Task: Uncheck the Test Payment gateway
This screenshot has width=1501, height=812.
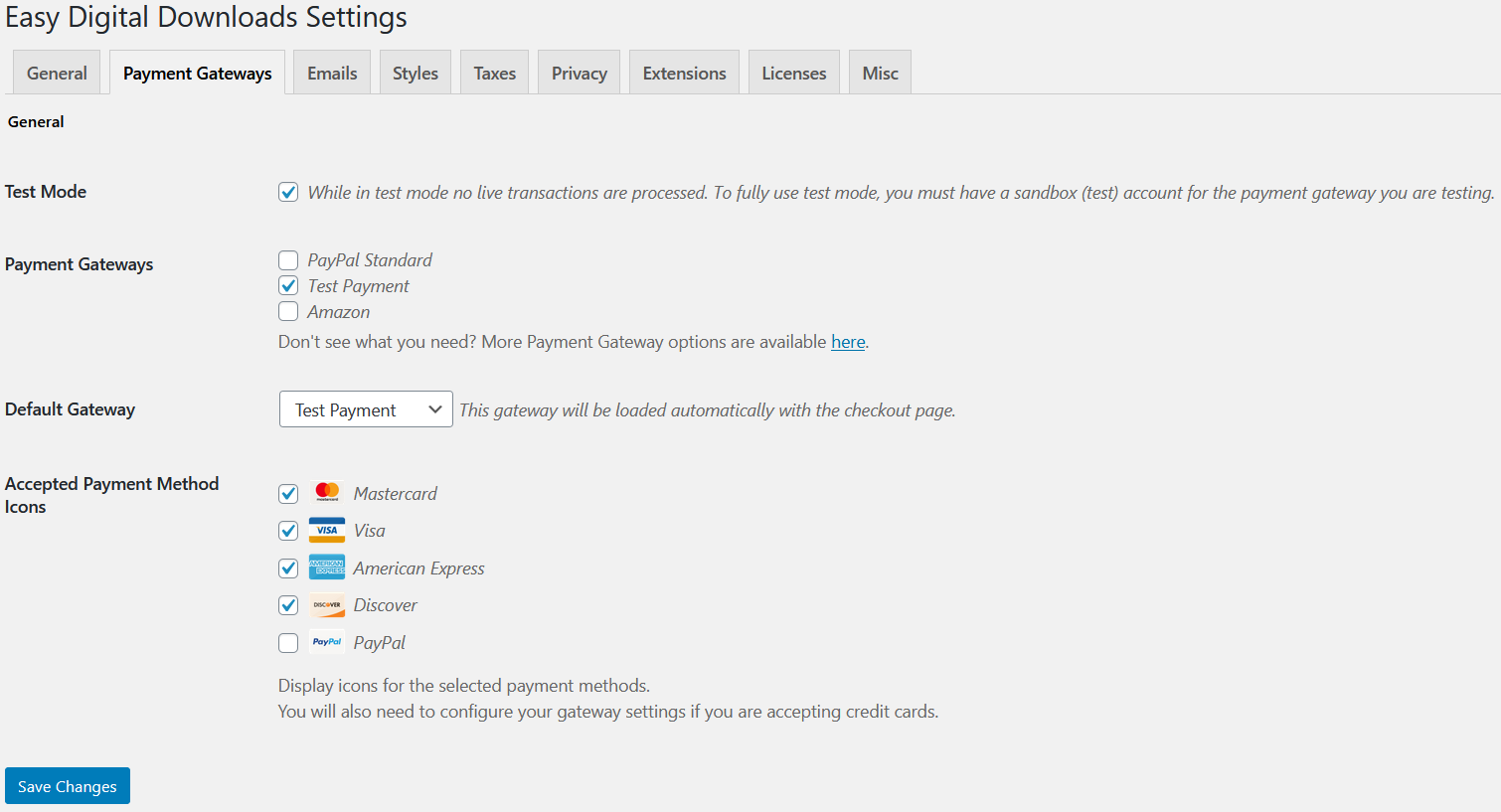Action: coord(288,286)
